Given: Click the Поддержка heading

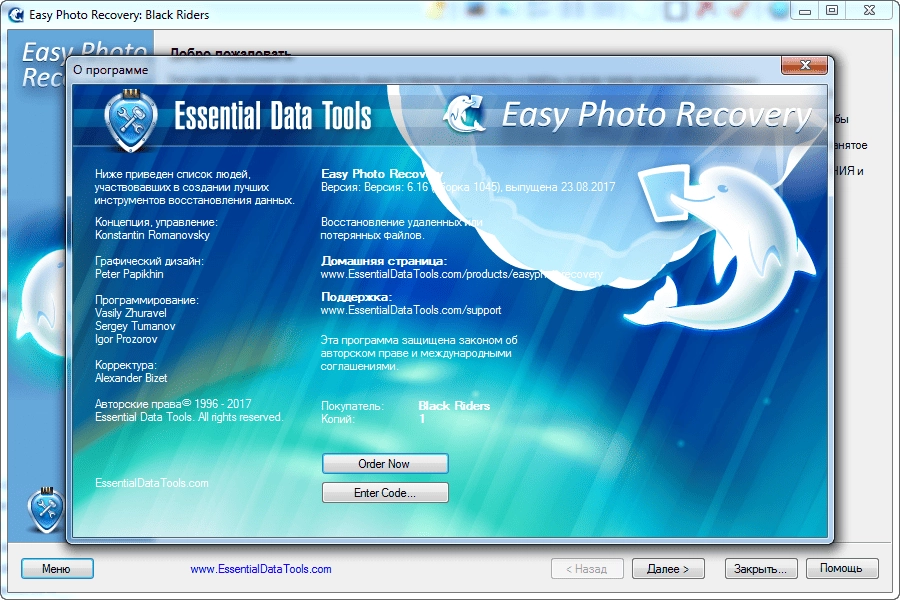Looking at the screenshot, I should click(x=356, y=297).
